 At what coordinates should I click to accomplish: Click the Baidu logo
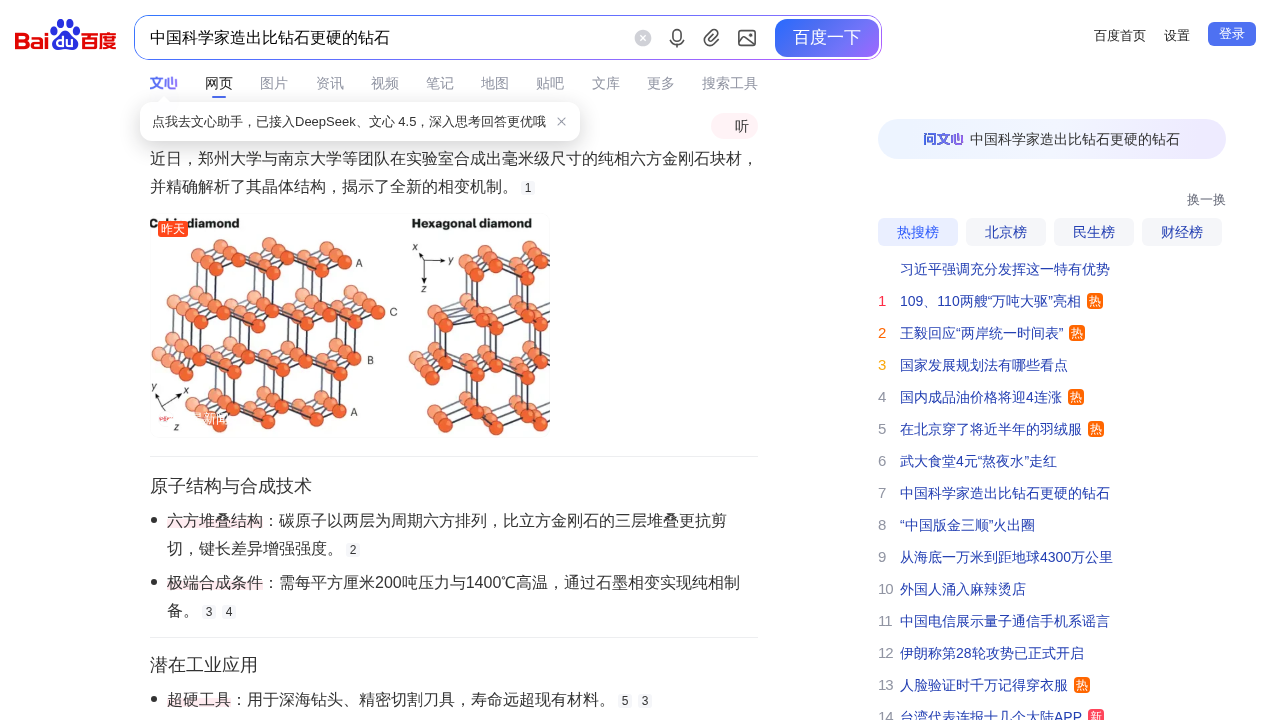coord(66,36)
